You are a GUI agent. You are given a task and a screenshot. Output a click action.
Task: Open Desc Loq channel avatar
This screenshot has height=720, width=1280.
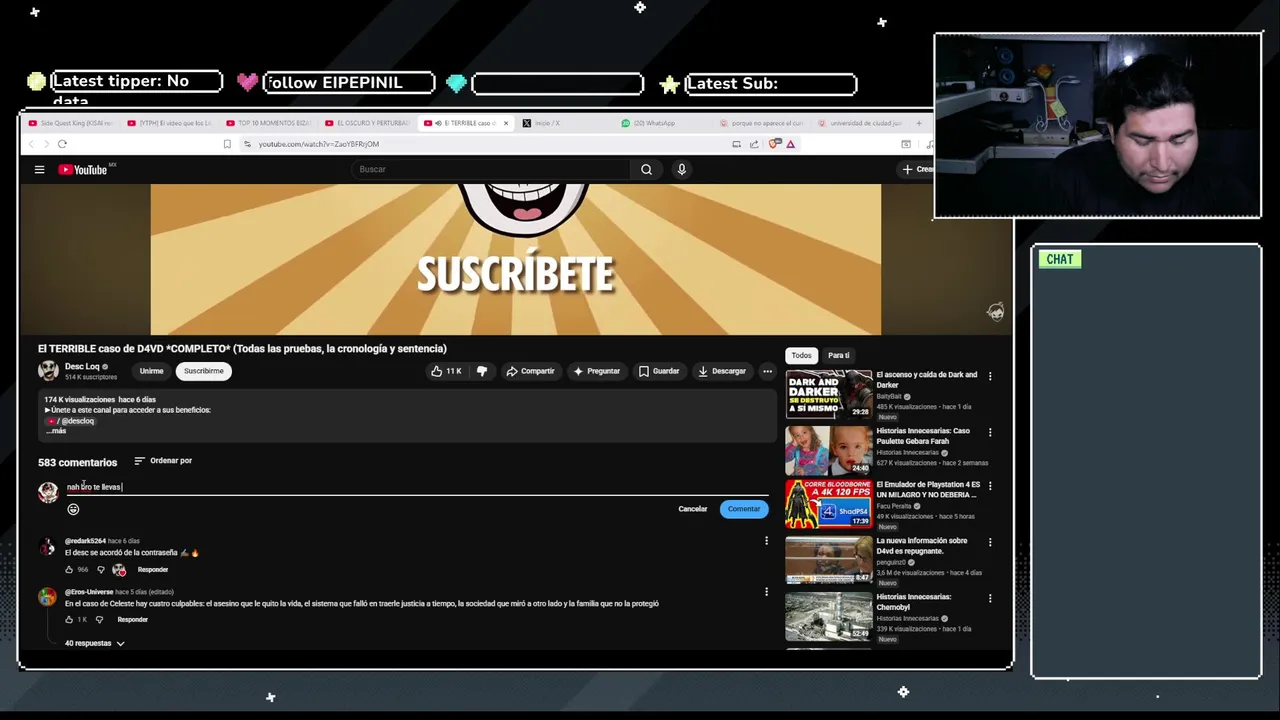pyautogui.click(x=48, y=371)
